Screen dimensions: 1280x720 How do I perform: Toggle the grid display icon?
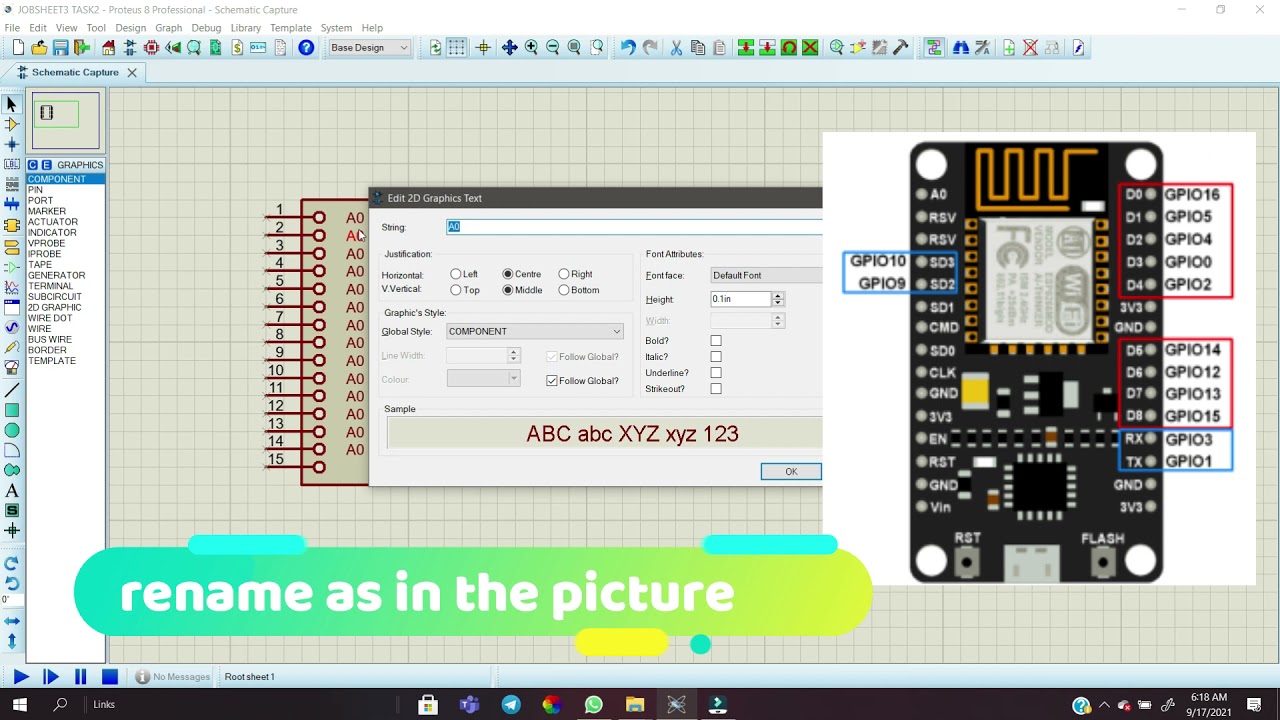[456, 47]
